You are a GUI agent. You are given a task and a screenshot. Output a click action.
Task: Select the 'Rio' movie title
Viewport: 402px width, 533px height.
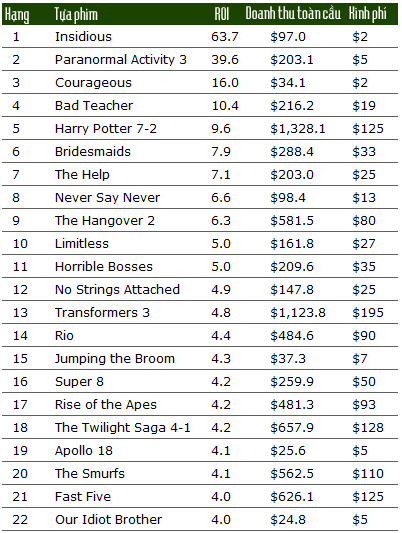click(x=64, y=336)
